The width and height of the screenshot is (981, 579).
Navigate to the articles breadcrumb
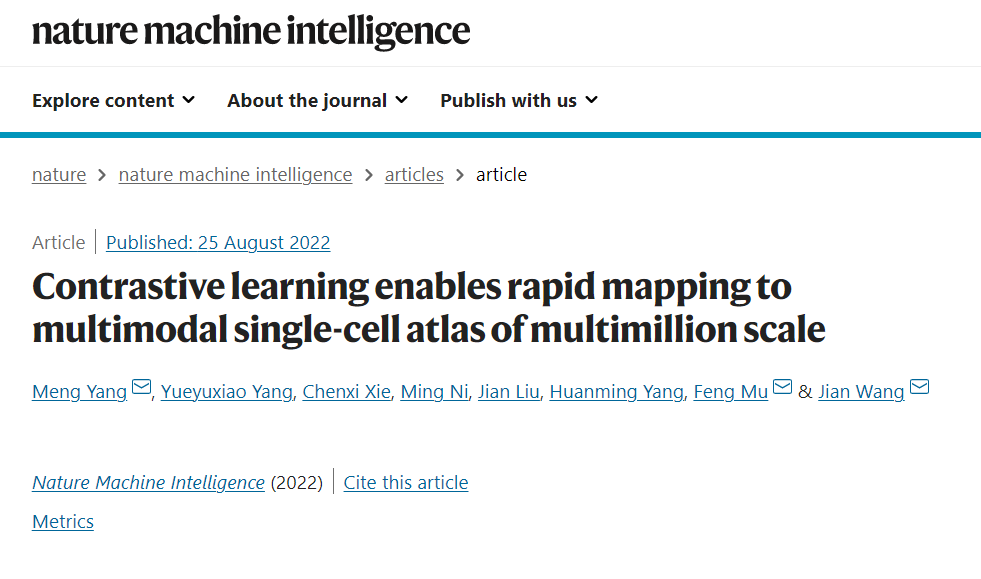[414, 175]
